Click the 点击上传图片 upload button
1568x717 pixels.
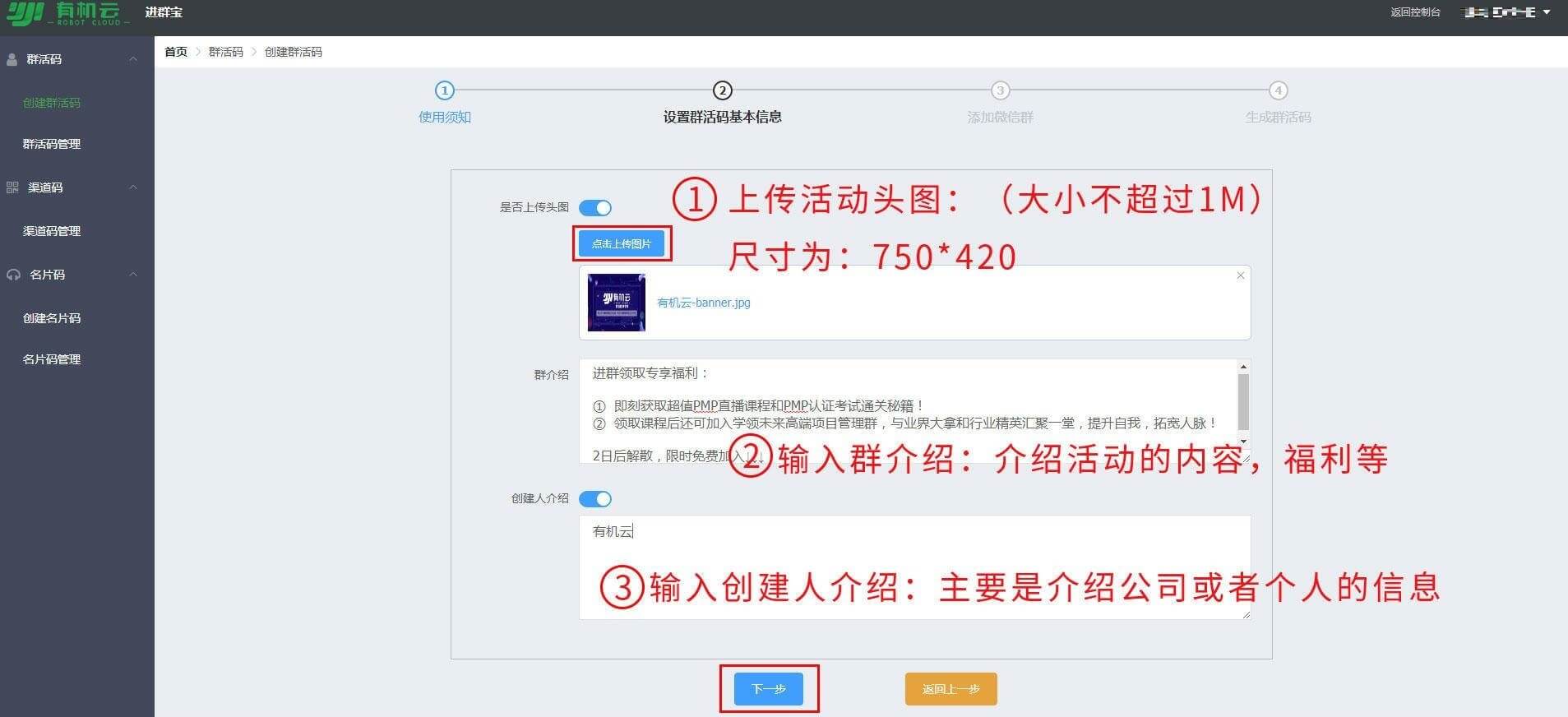click(x=622, y=243)
